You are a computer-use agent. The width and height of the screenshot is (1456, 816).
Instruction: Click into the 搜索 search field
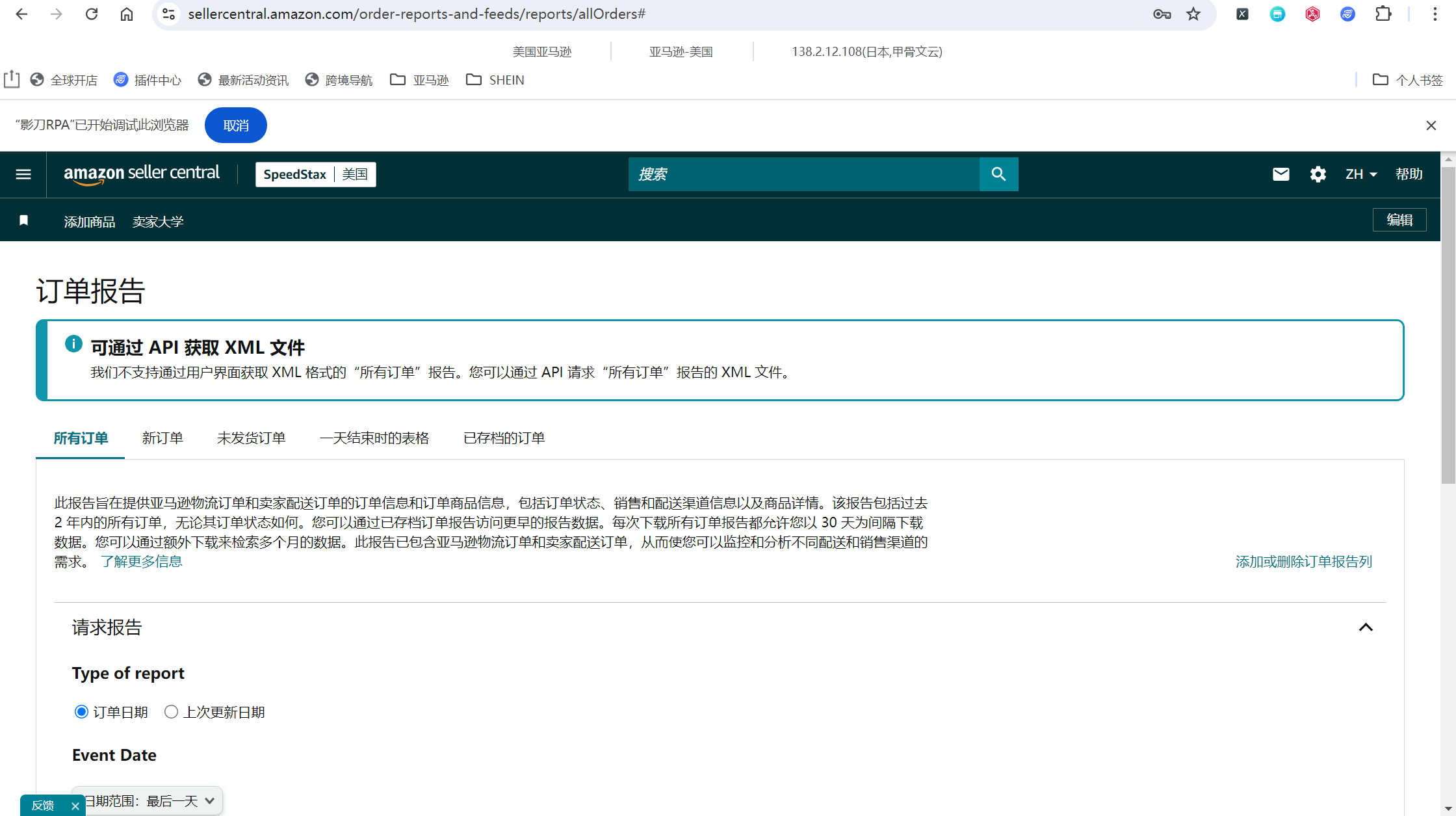tap(803, 174)
